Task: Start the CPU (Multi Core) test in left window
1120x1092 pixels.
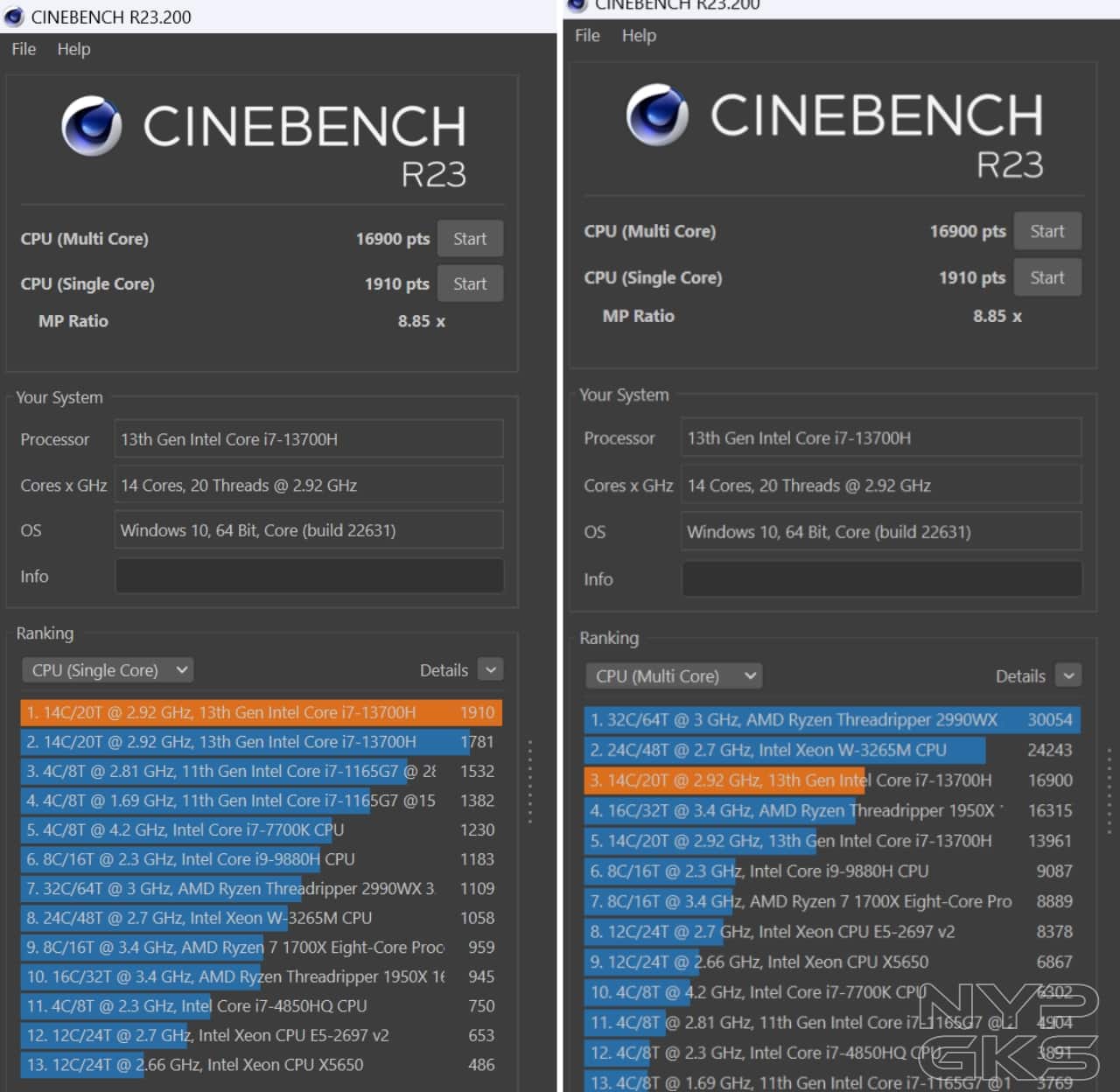Action: coord(470,239)
